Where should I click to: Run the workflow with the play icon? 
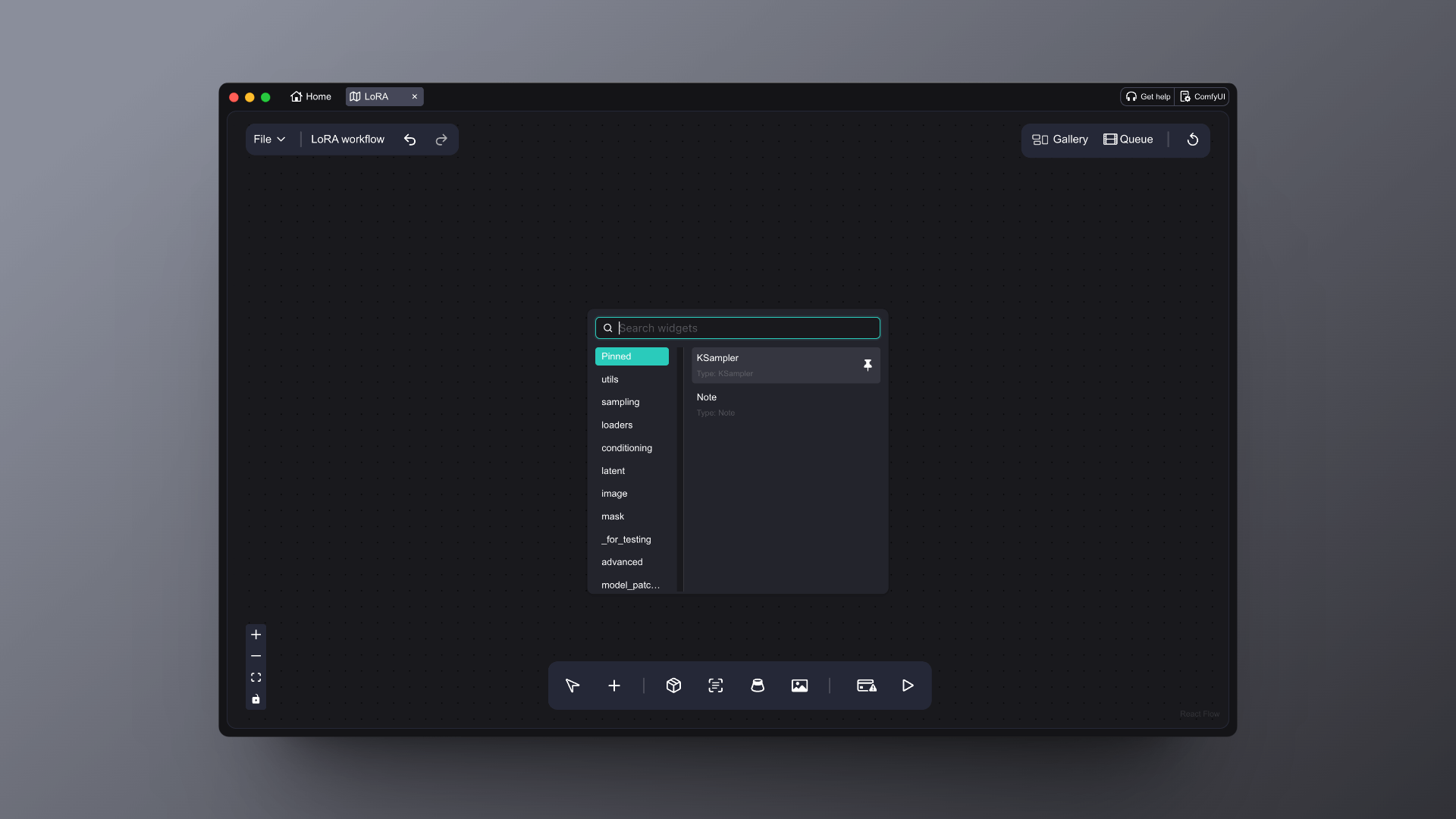coord(908,686)
